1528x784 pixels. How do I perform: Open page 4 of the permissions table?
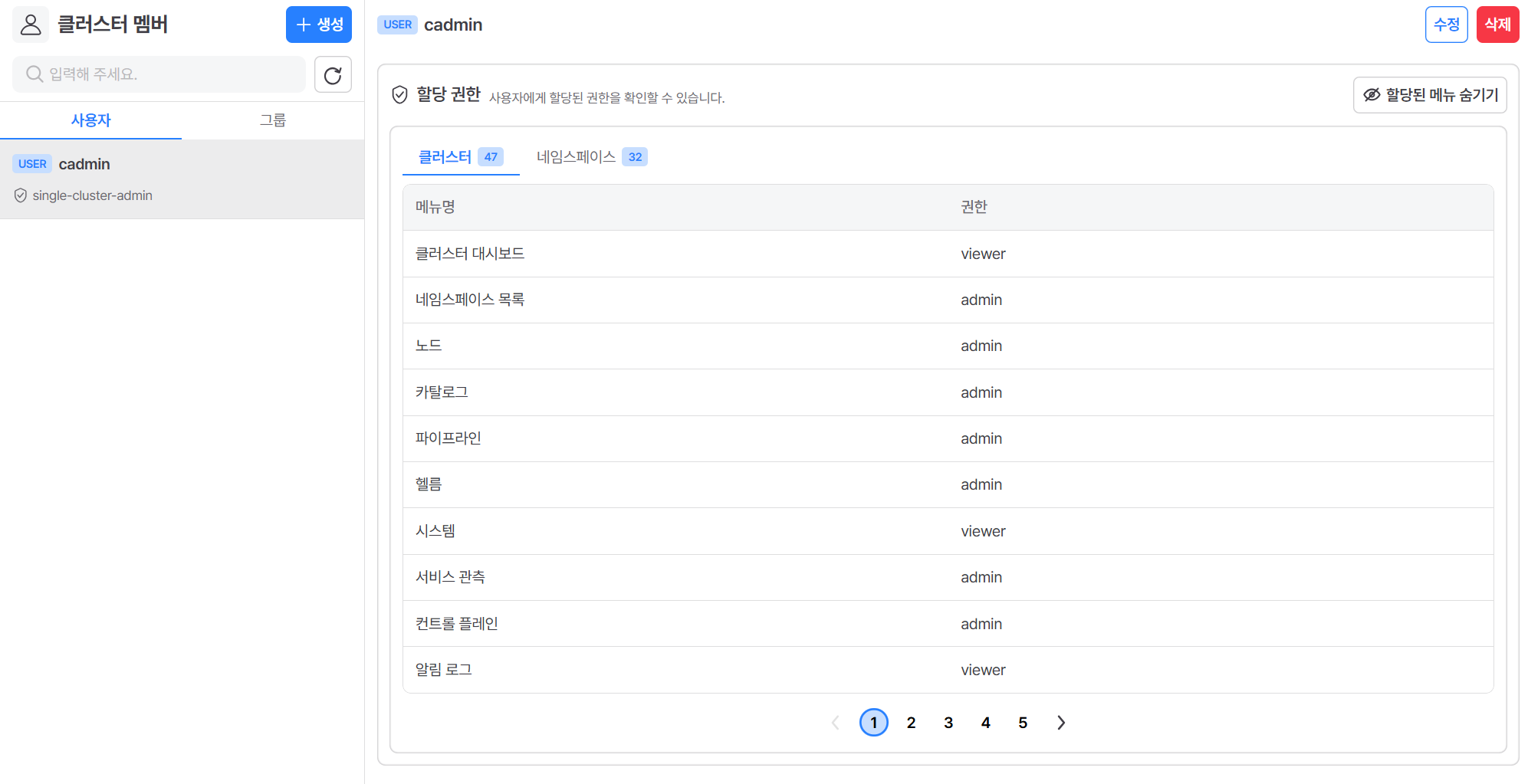986,723
